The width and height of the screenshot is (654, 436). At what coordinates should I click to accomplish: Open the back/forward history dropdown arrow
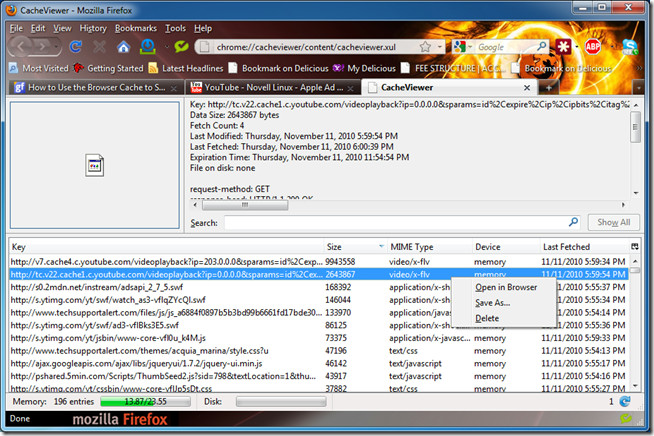57,47
